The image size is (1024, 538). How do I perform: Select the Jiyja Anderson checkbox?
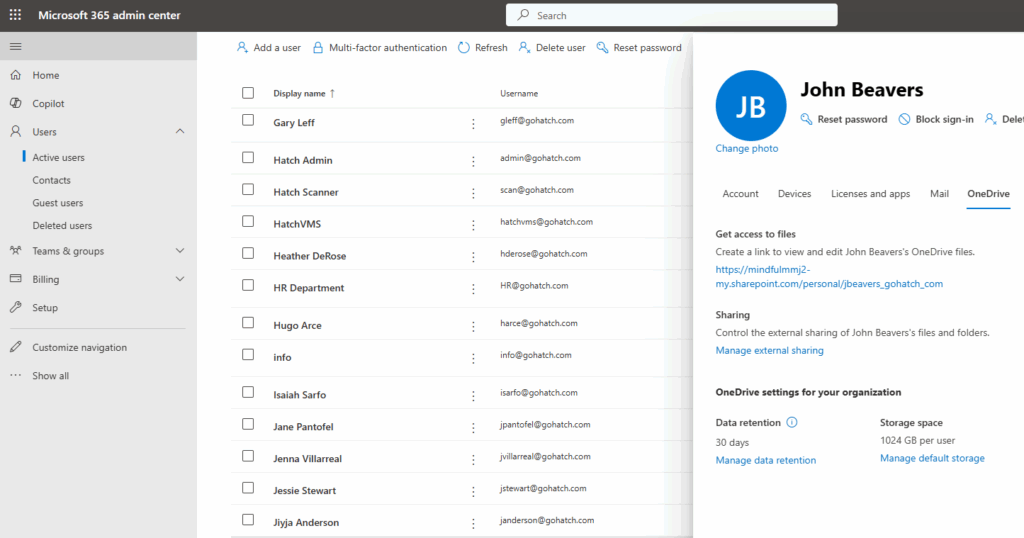coord(248,520)
